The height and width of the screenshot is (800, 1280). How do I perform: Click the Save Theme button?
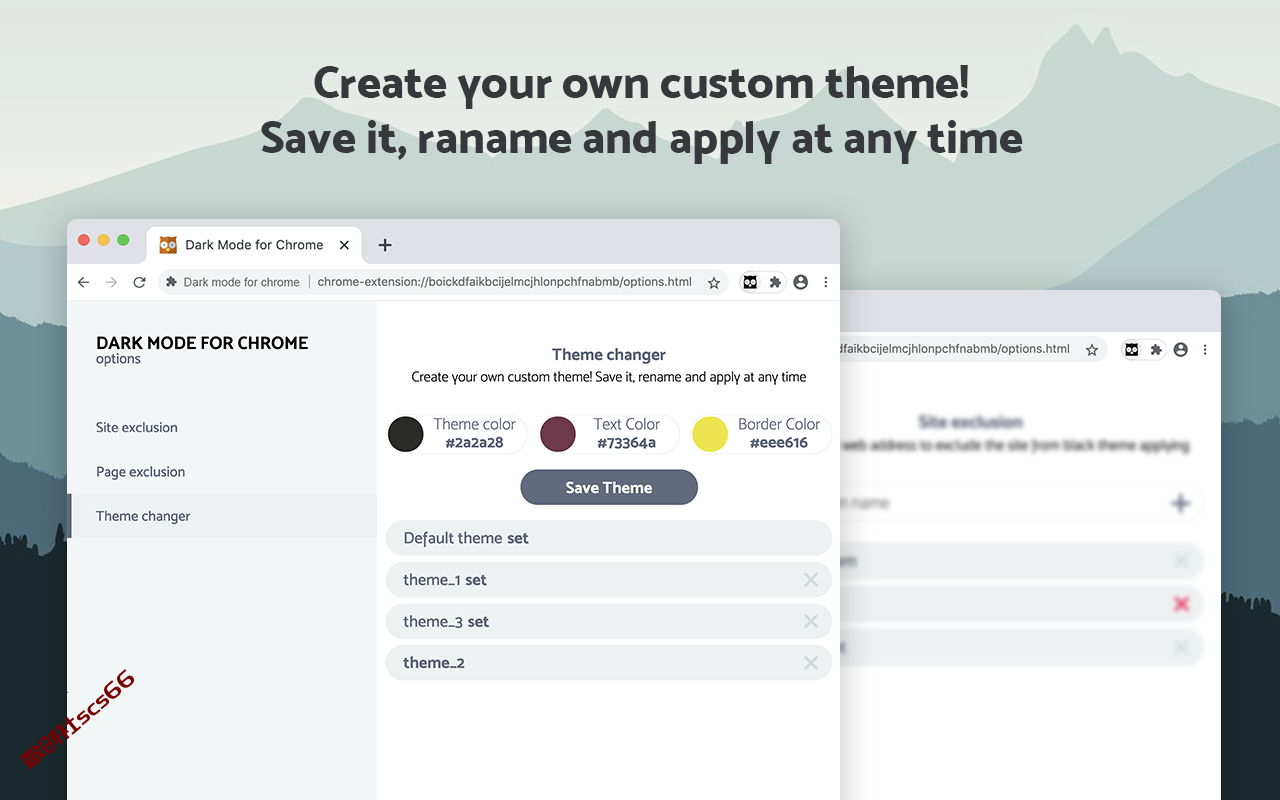pyautogui.click(x=609, y=487)
